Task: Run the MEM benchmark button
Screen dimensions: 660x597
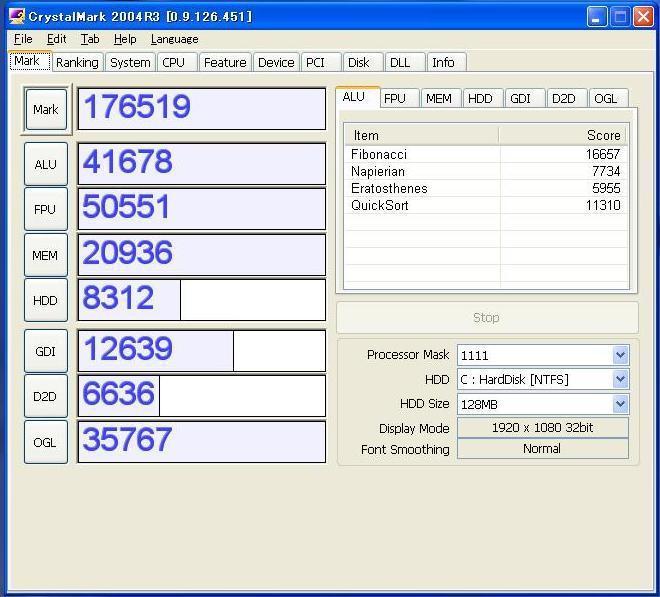Action: (x=46, y=255)
